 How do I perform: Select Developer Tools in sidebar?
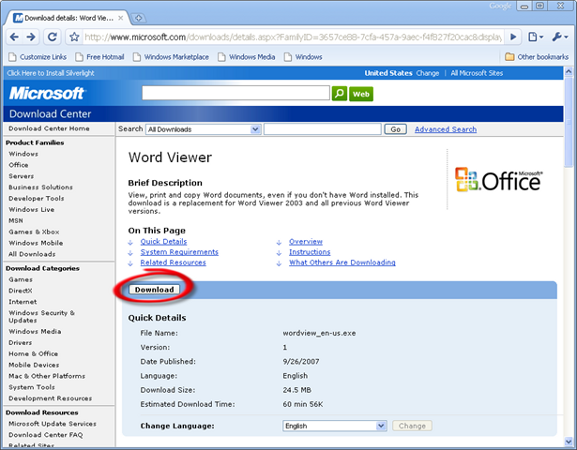(x=36, y=198)
